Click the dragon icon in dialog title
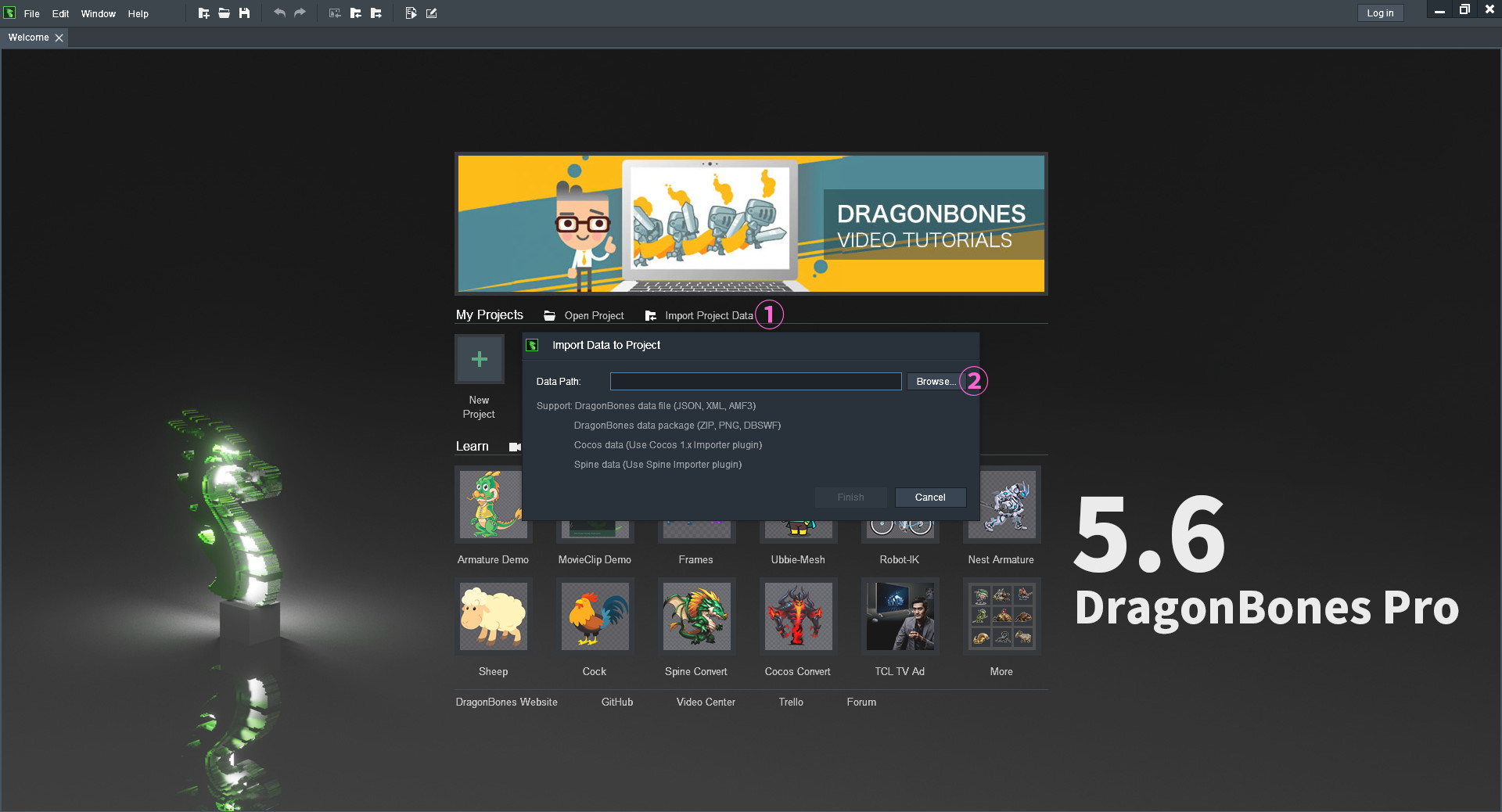1502x812 pixels. click(x=532, y=345)
